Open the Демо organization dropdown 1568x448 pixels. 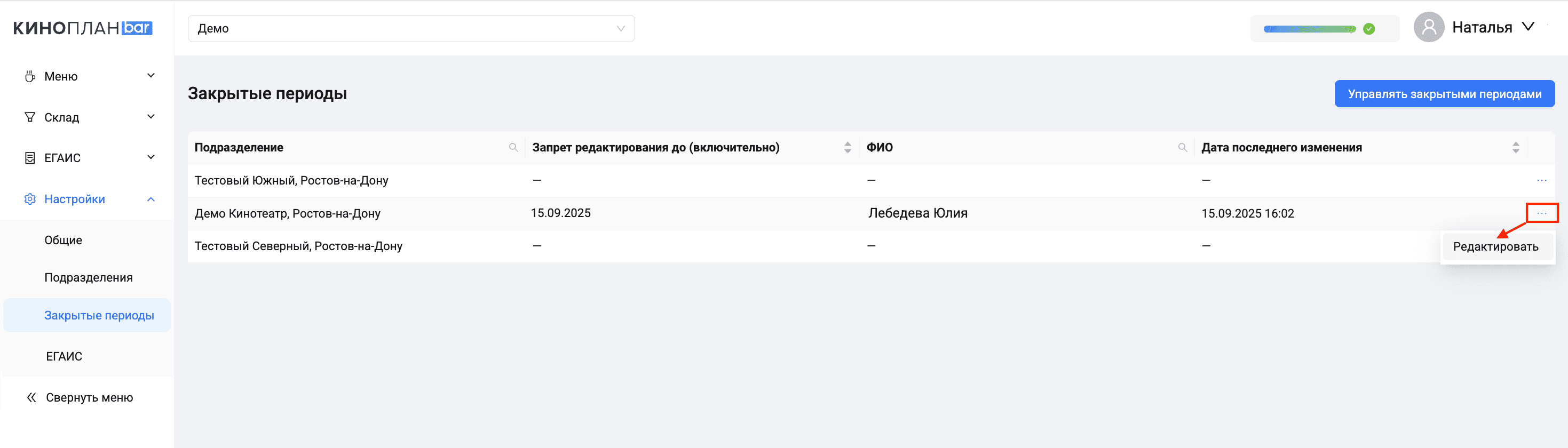411,29
